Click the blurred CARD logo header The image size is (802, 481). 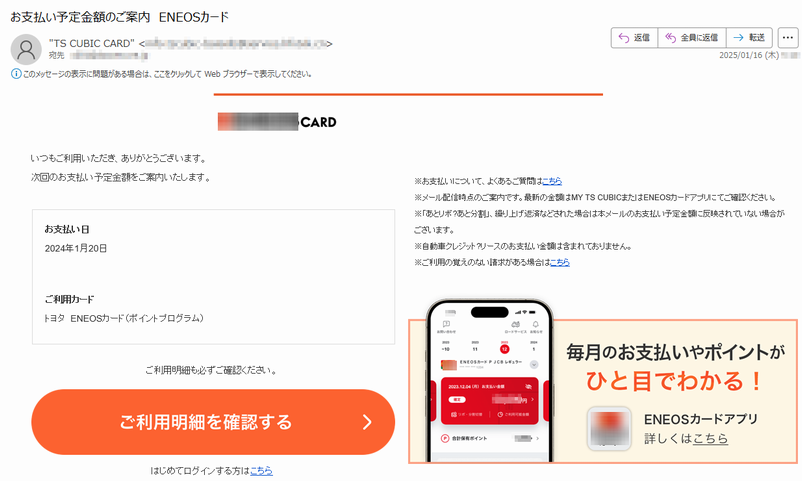tap(277, 122)
